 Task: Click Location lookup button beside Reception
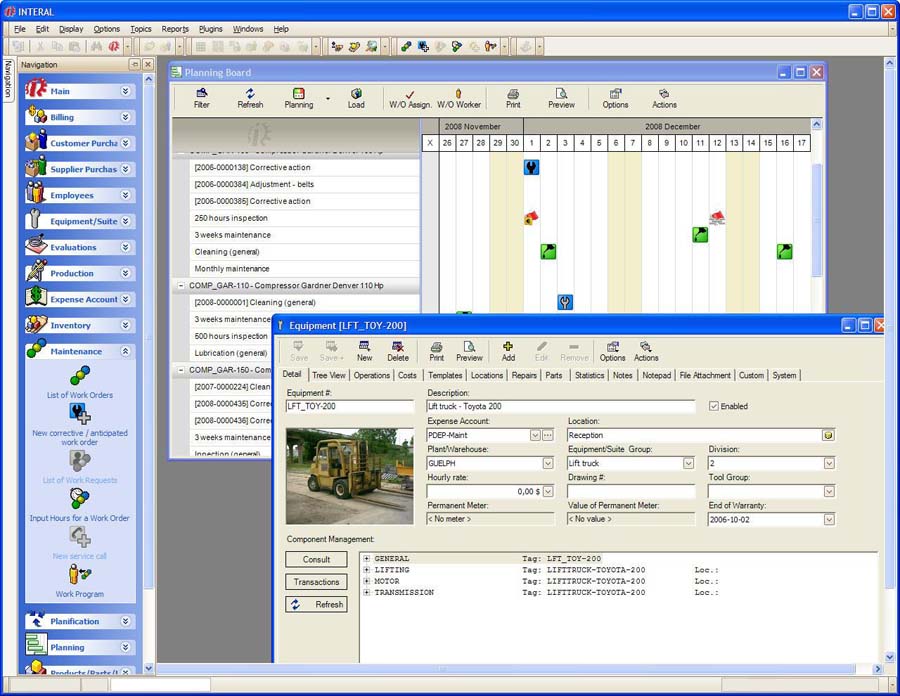(x=828, y=436)
